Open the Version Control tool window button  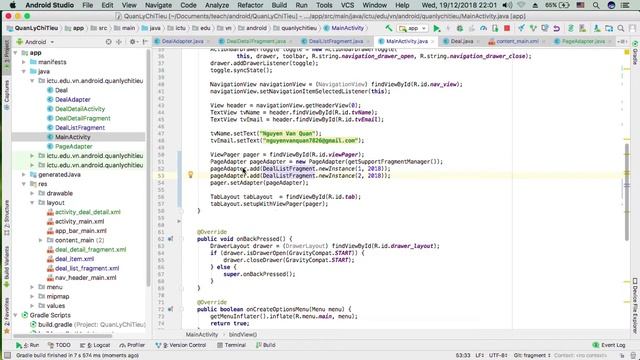(180, 345)
